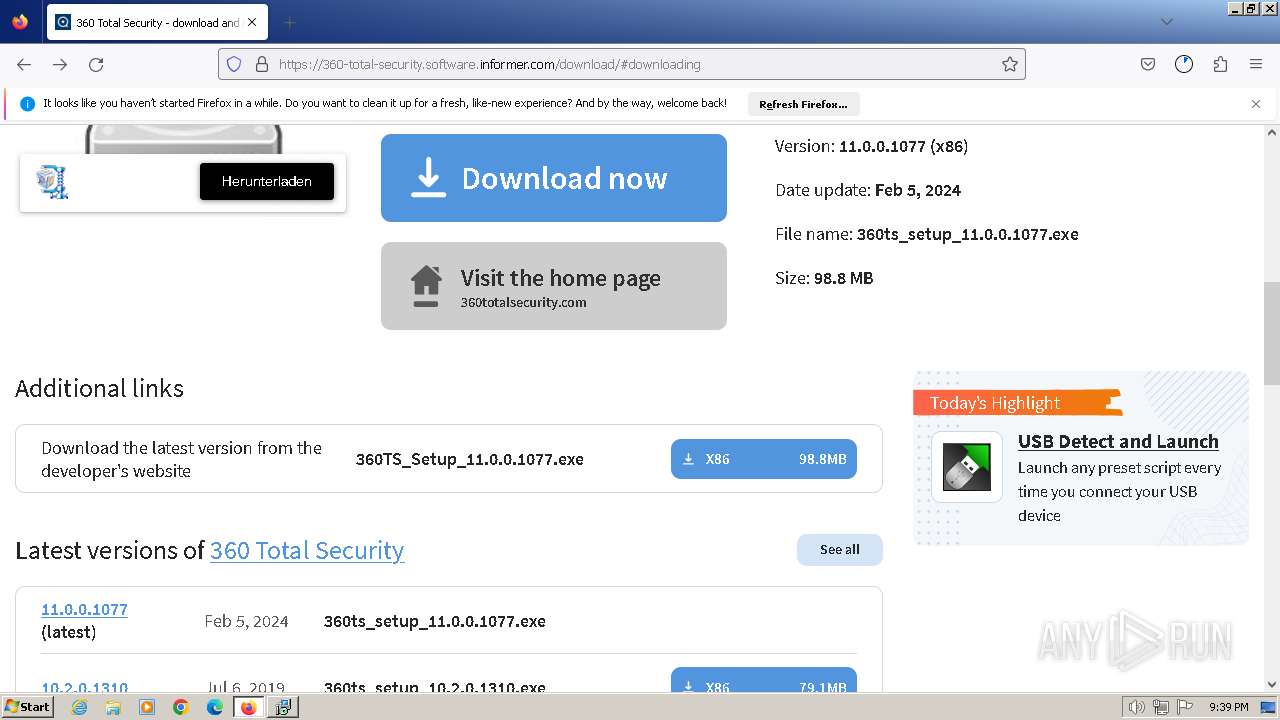Open File Explorer from the taskbar
Image resolution: width=1280 pixels, height=720 pixels.
[113, 707]
